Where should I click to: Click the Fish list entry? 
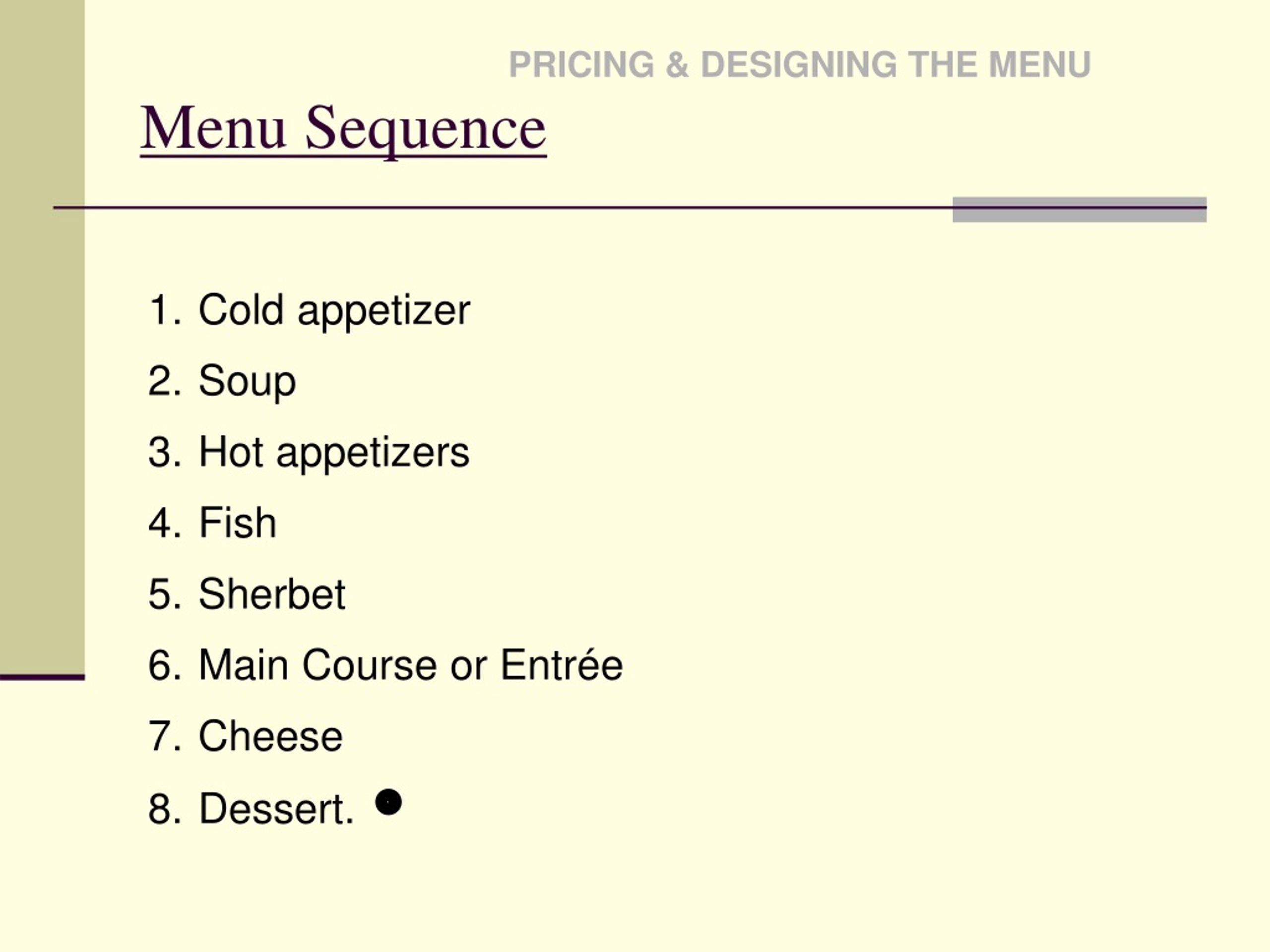(x=237, y=523)
